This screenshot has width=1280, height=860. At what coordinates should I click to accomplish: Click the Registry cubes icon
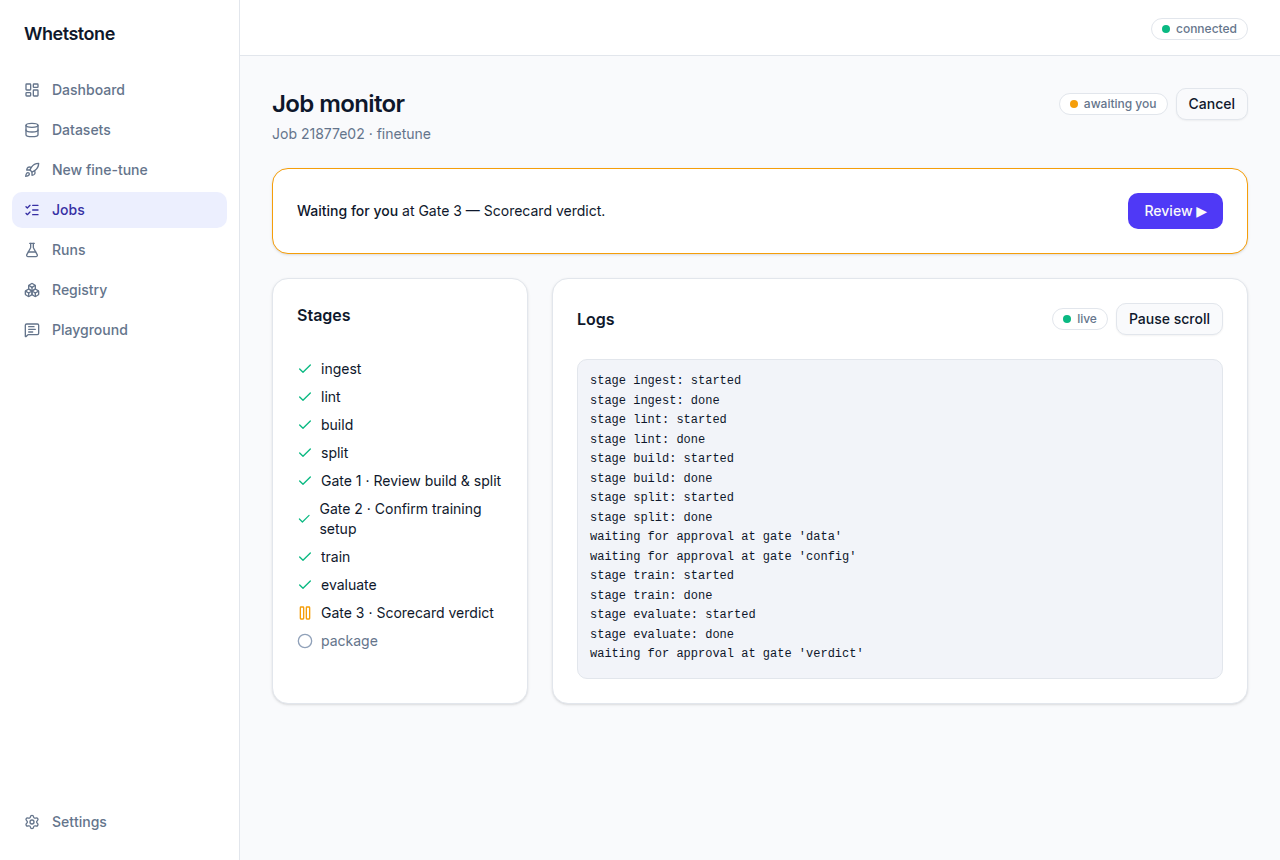32,290
